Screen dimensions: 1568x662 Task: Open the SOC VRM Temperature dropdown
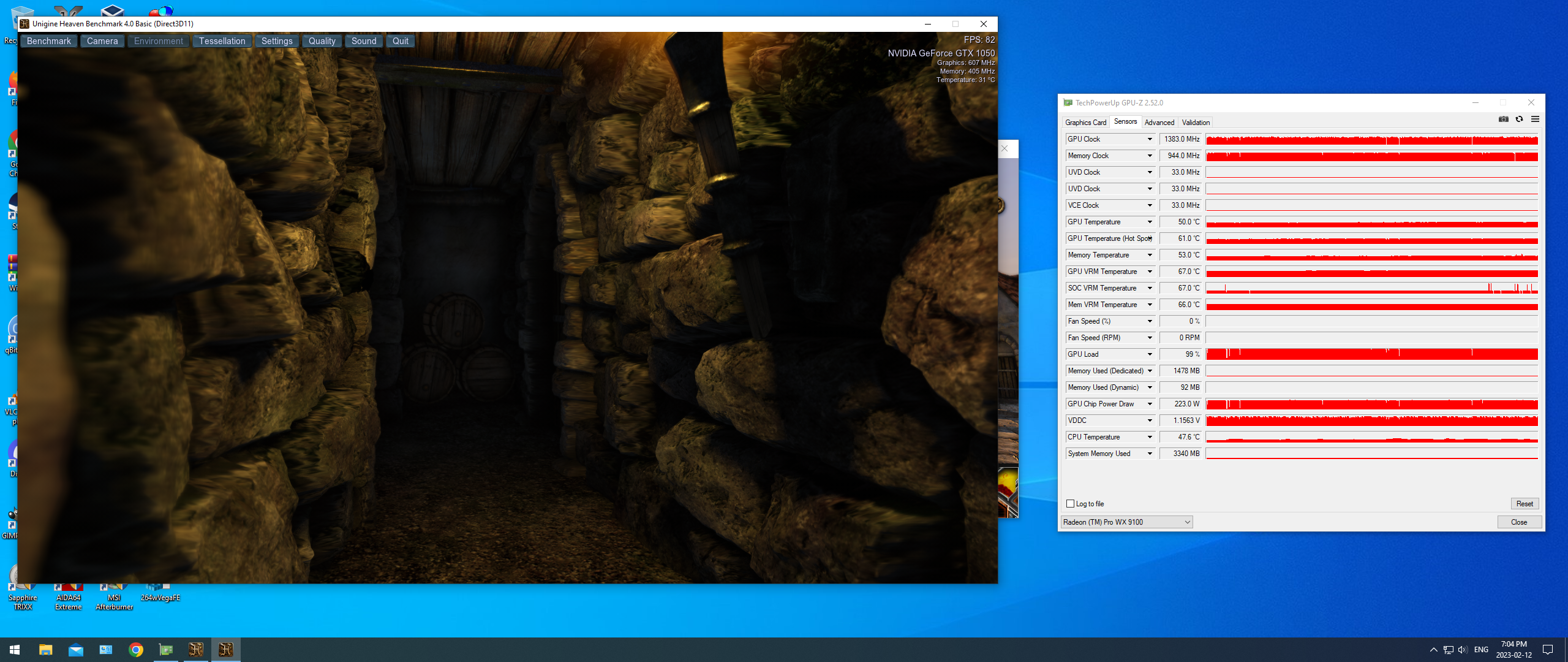(1150, 288)
